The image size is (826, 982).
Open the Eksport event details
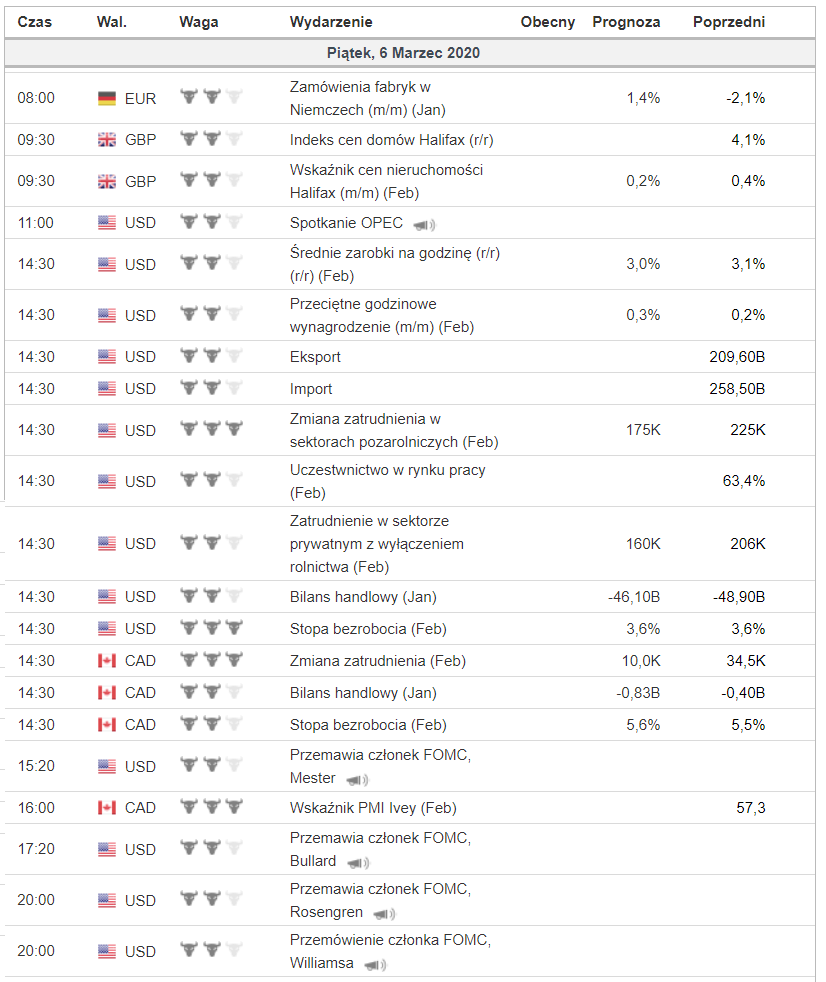click(x=315, y=356)
